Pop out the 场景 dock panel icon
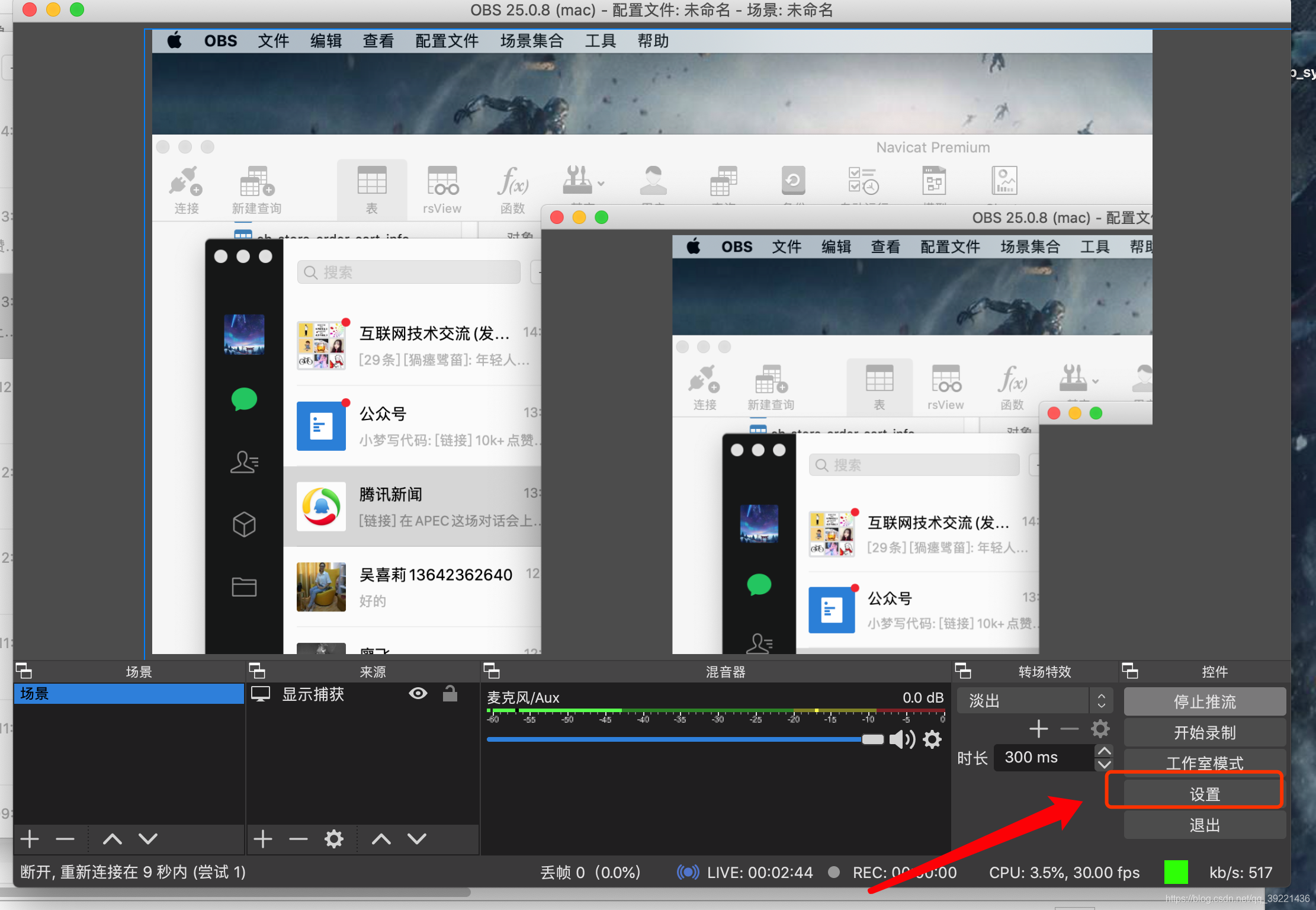The width and height of the screenshot is (1316, 910). pos(24,671)
